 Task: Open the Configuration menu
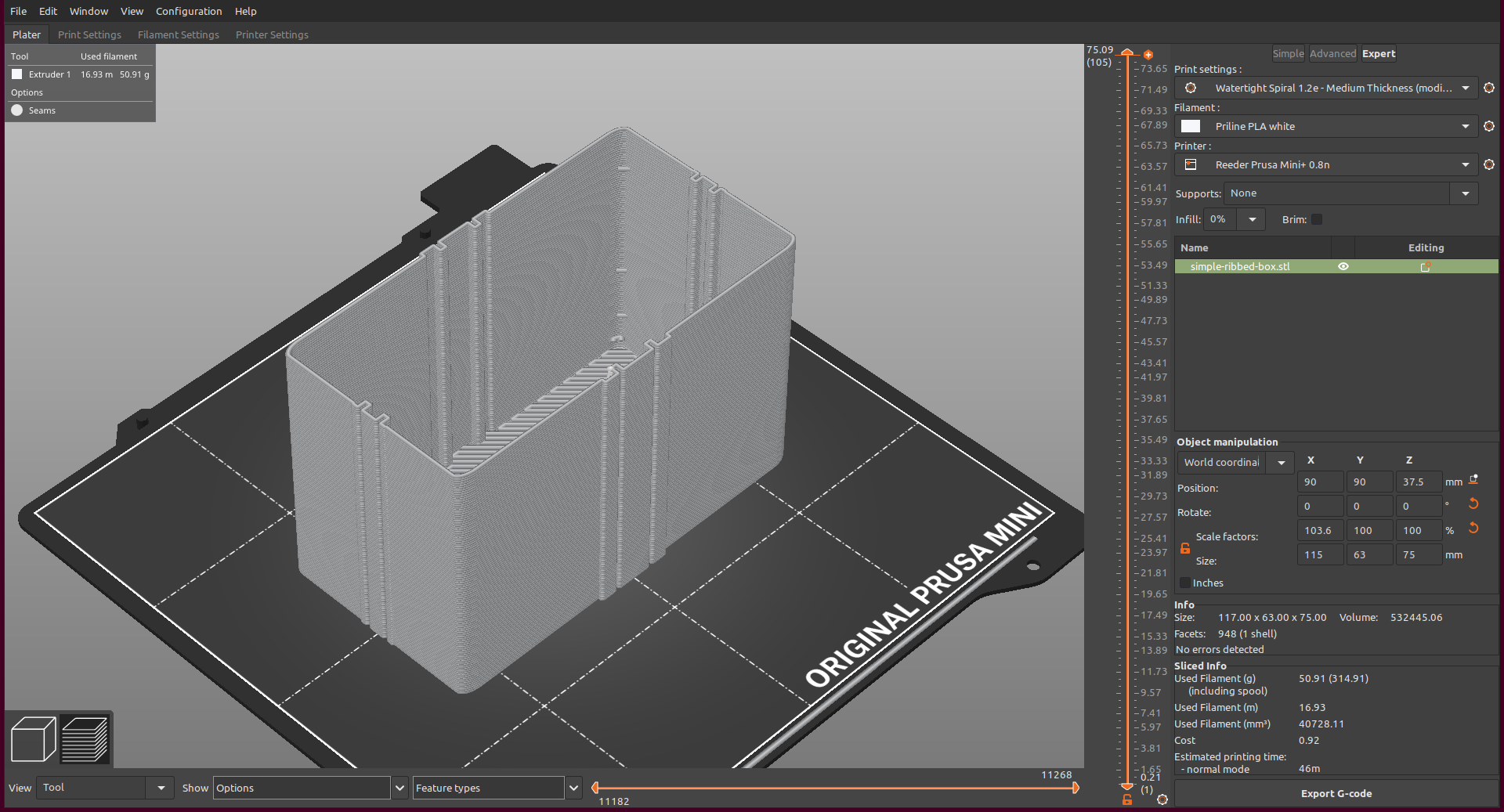click(x=189, y=11)
